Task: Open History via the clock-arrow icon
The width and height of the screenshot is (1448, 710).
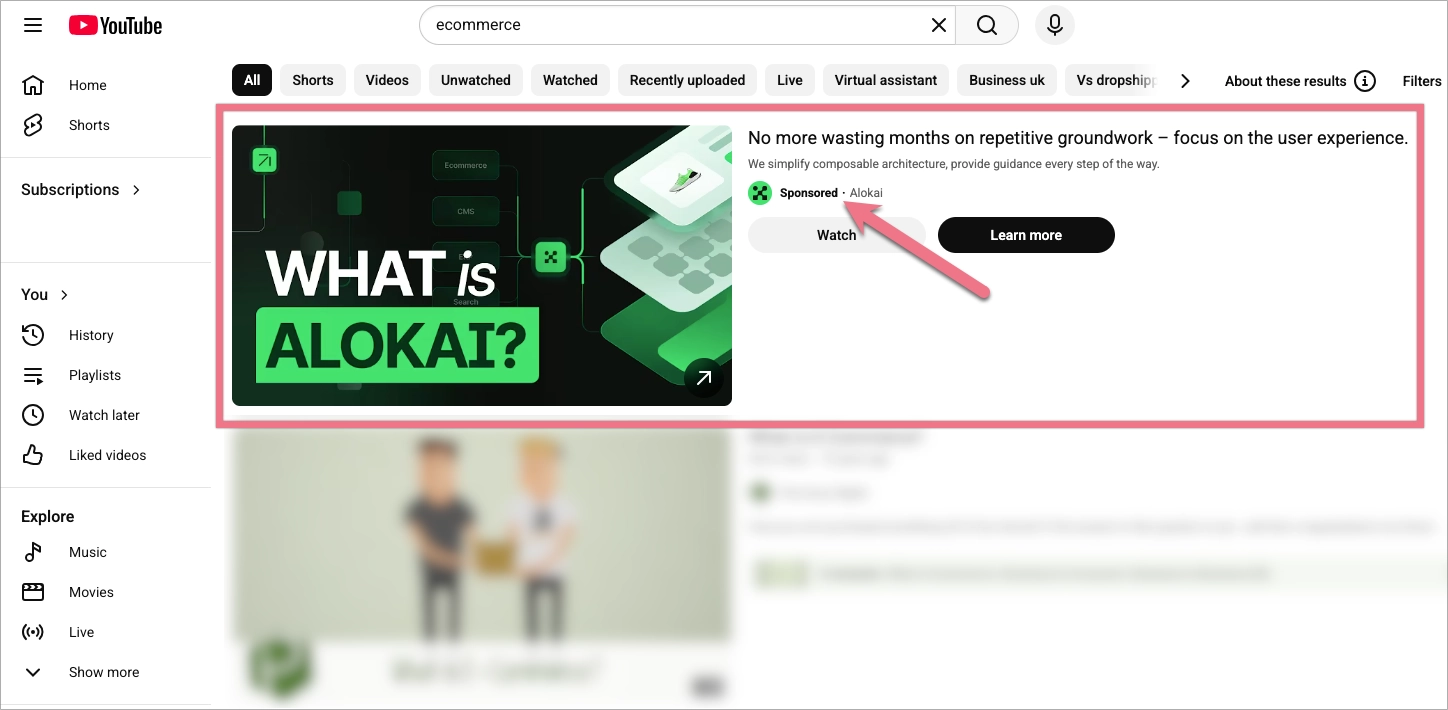Action: [x=33, y=334]
